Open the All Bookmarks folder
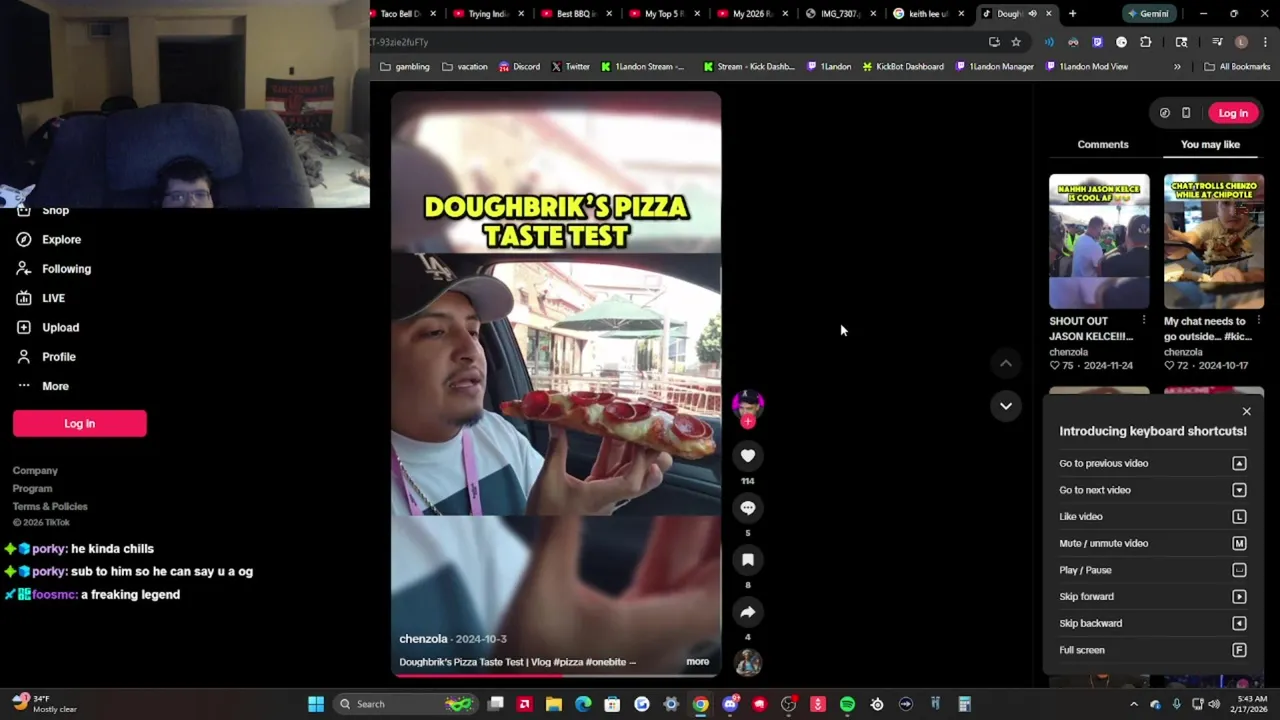1280x720 pixels. click(x=1237, y=67)
